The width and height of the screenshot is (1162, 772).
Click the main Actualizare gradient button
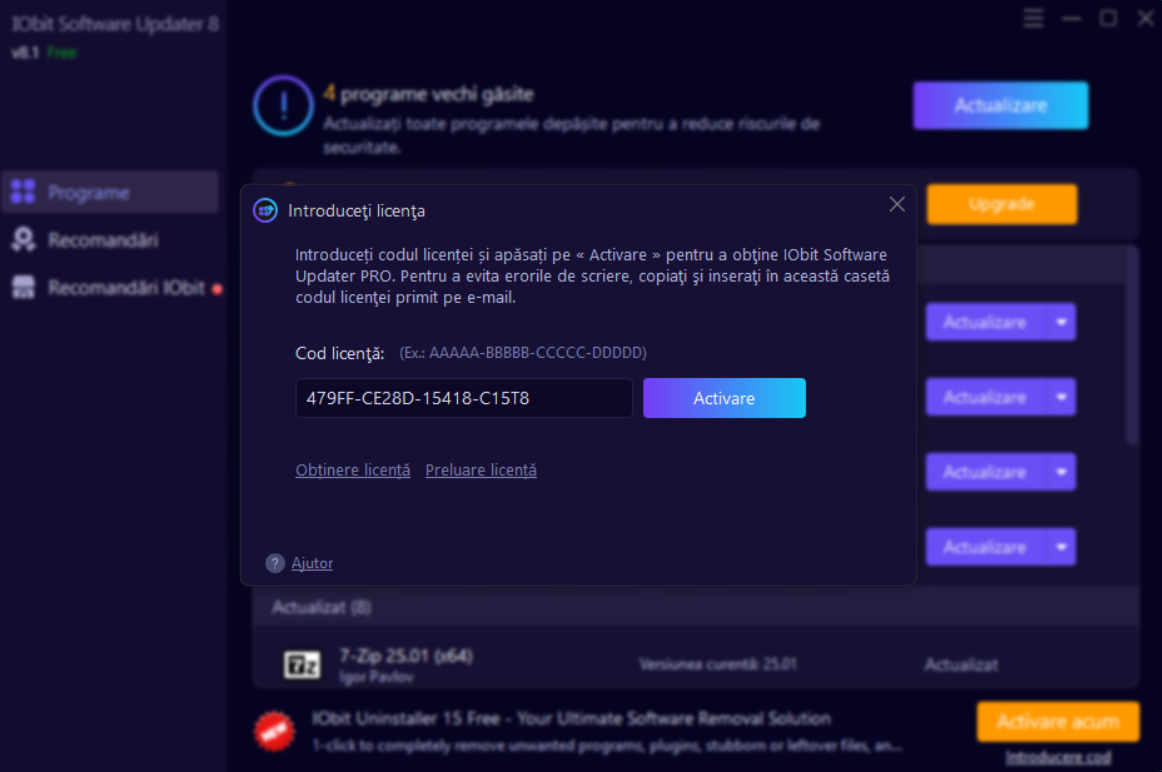(x=1000, y=105)
